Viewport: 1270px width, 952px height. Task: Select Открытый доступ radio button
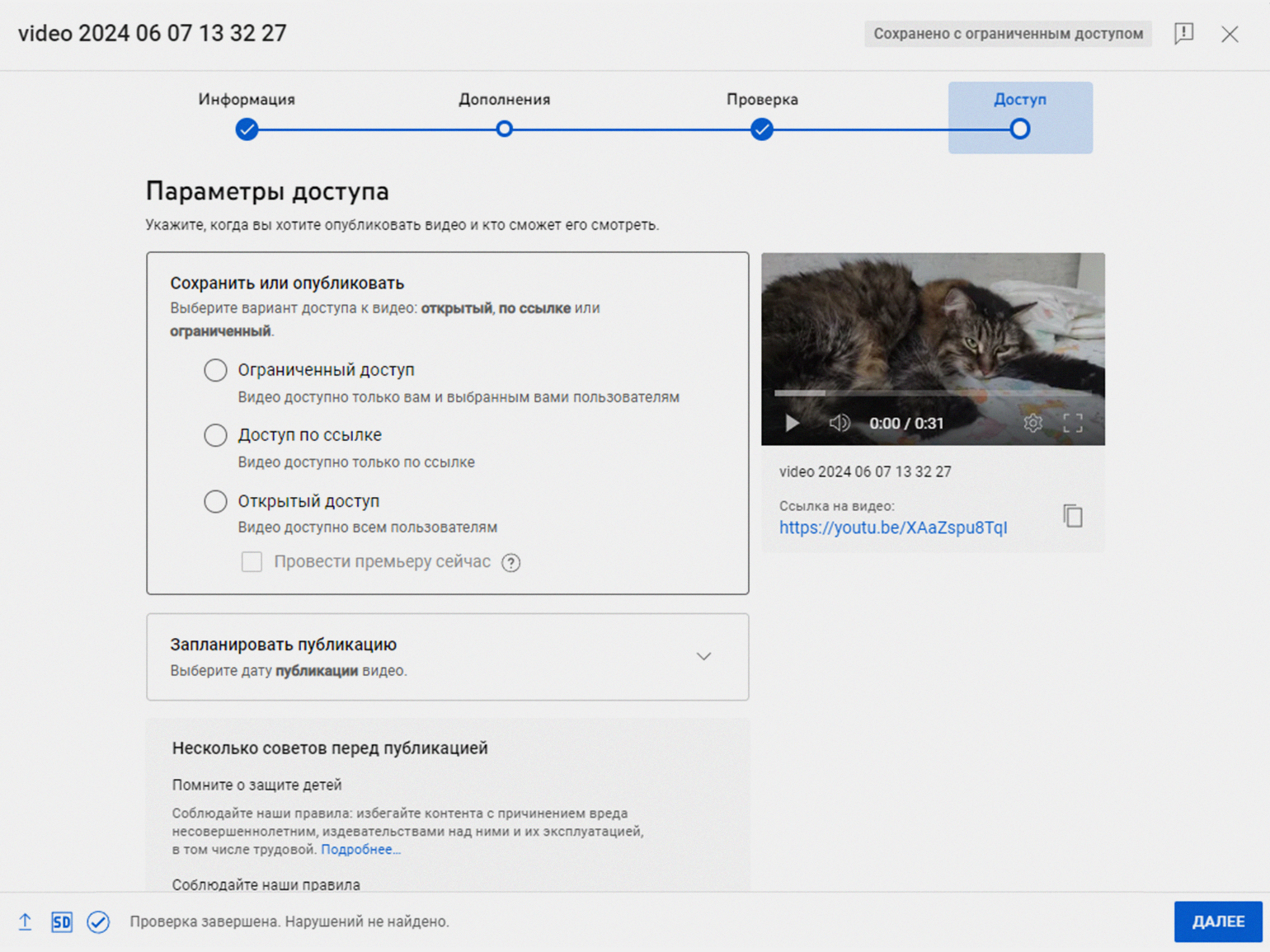tap(215, 501)
